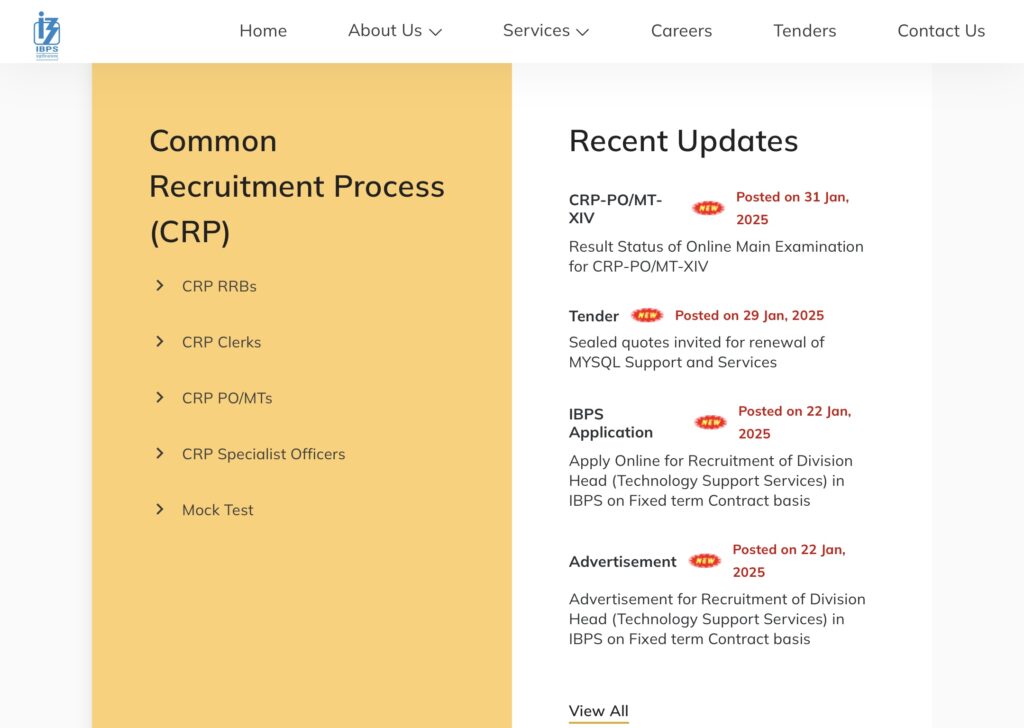Click the Advertisement update heading
This screenshot has height=728, width=1024.
coord(622,562)
